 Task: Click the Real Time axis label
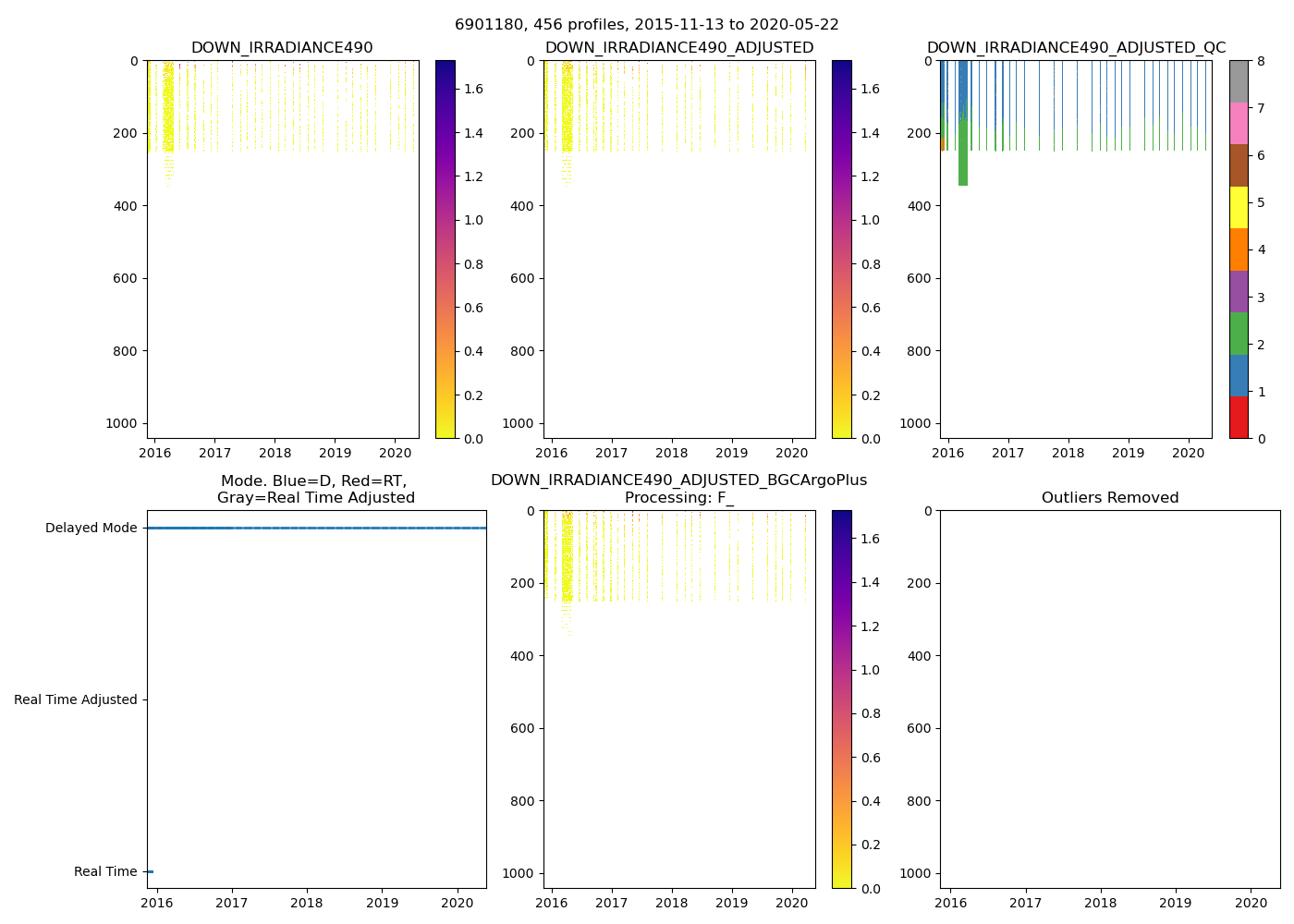(105, 872)
